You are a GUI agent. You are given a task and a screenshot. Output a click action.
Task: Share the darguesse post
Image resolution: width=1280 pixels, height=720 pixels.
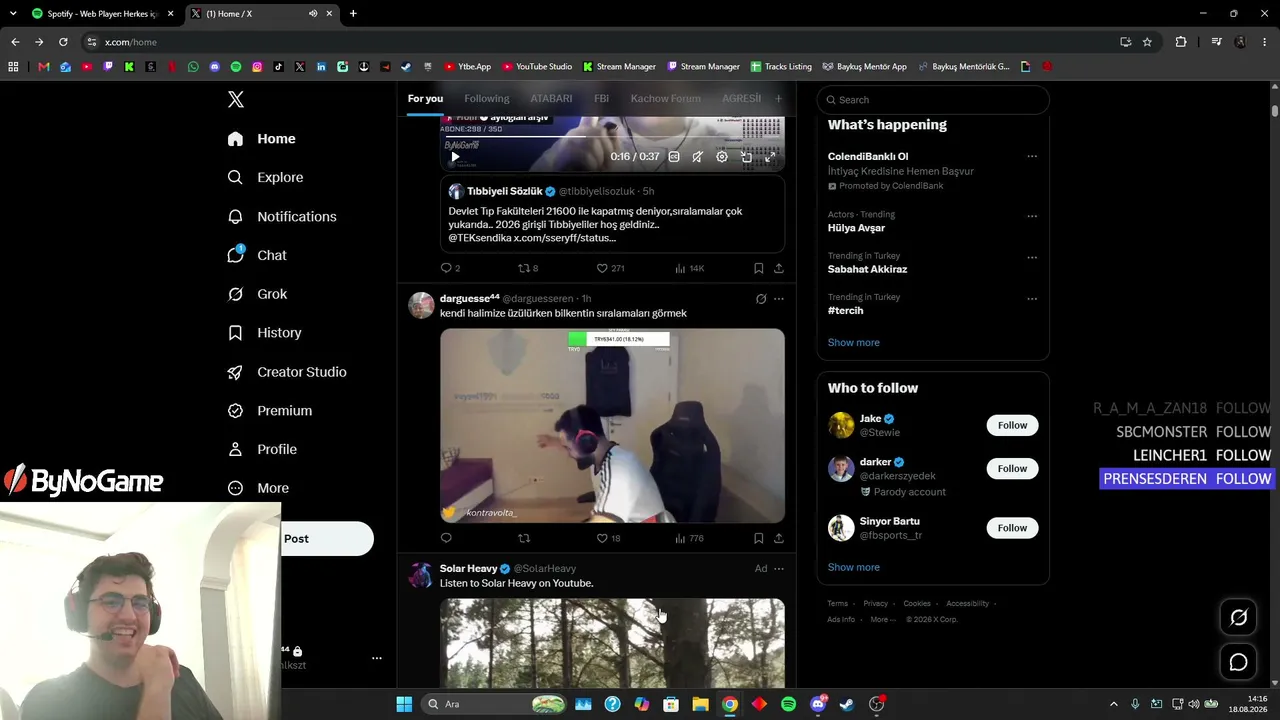[778, 538]
